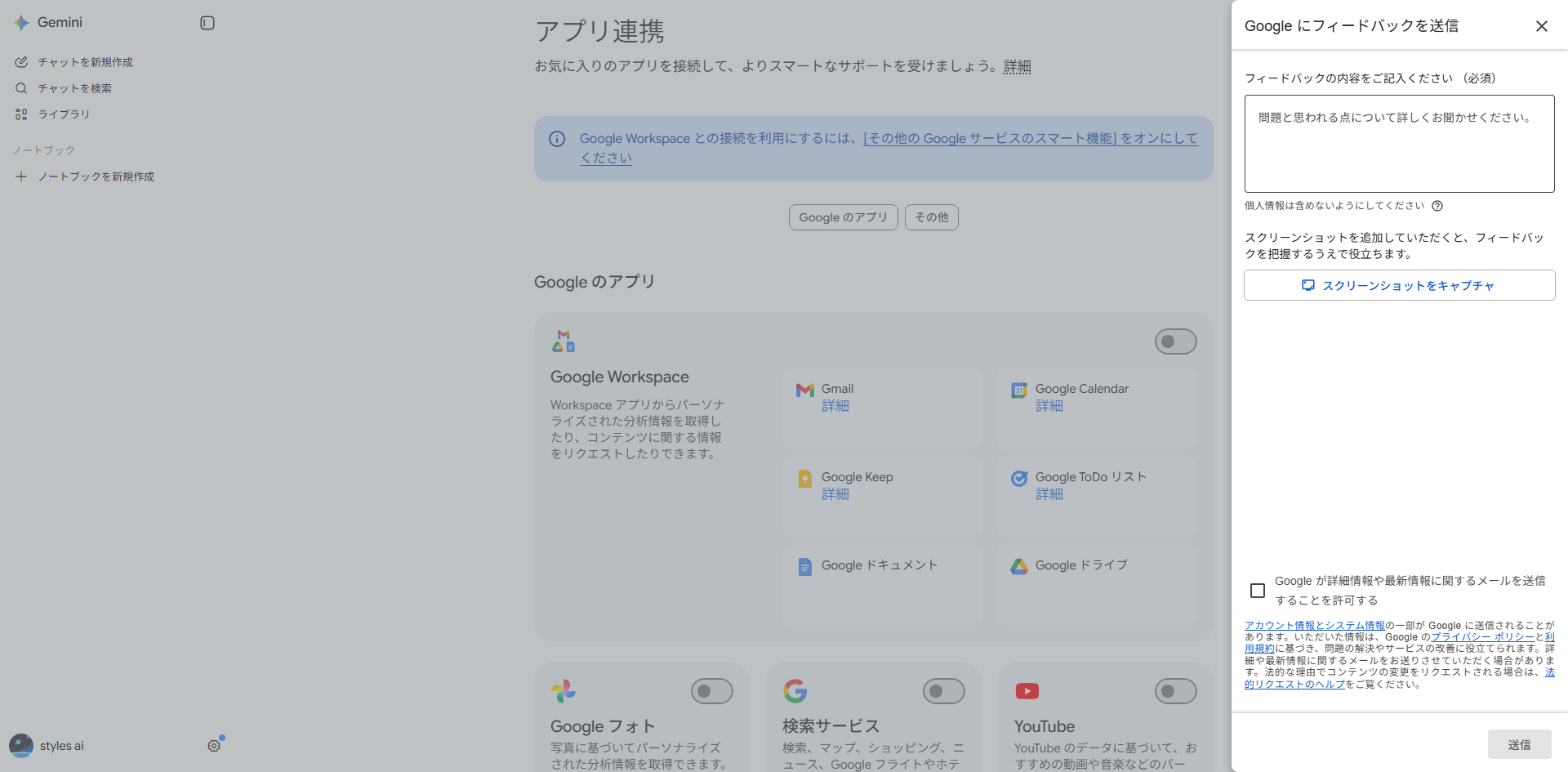1568x772 pixels.
Task: Click the ノートブック section heading
Action: tap(43, 150)
